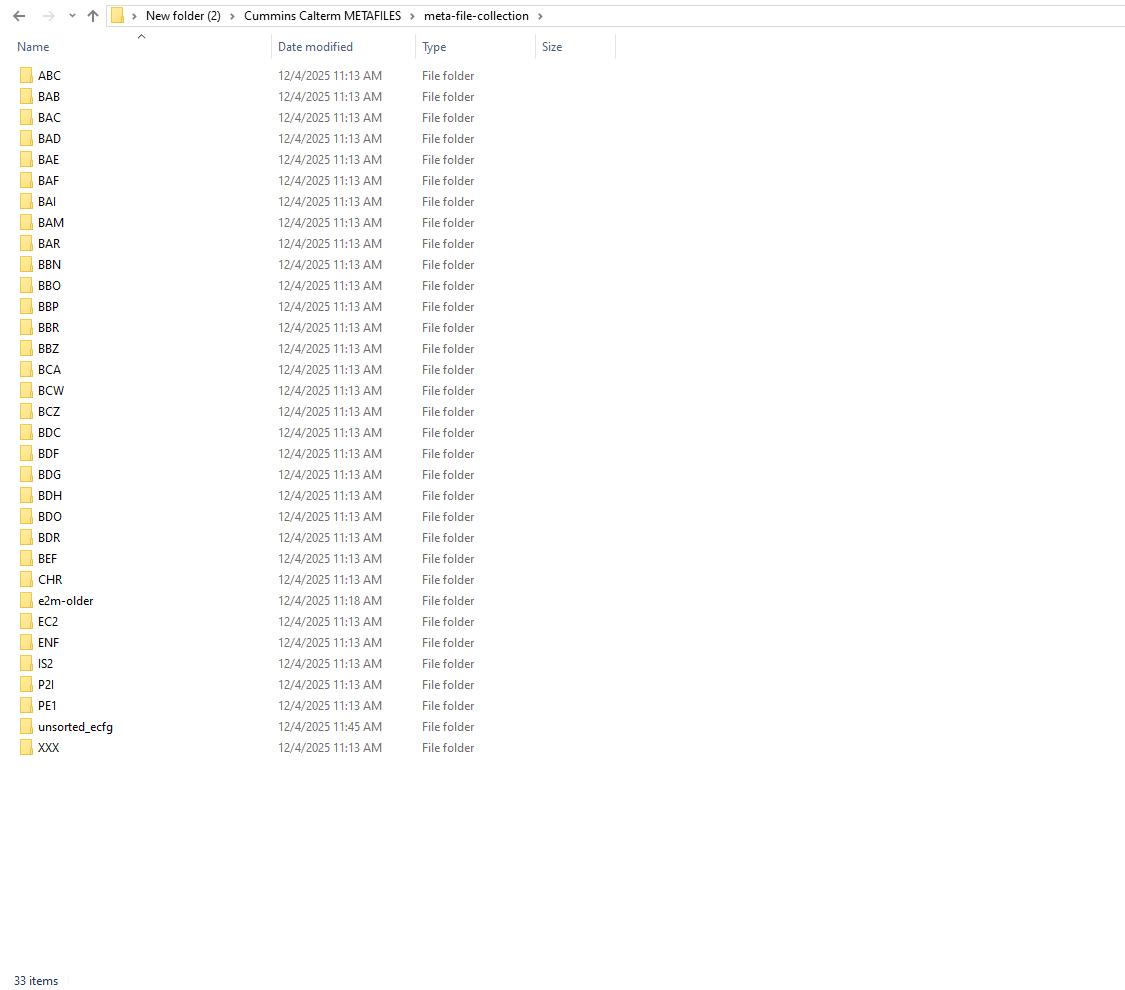This screenshot has height=990, width=1125.
Task: Click the '33 items' status bar text
Action: pyautogui.click(x=36, y=981)
